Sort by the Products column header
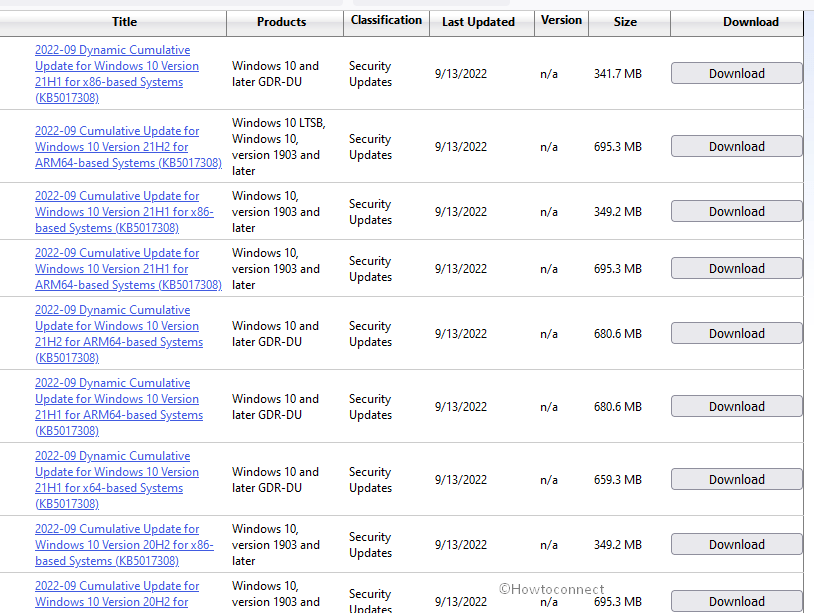Viewport: 814px width, 613px height. click(281, 22)
